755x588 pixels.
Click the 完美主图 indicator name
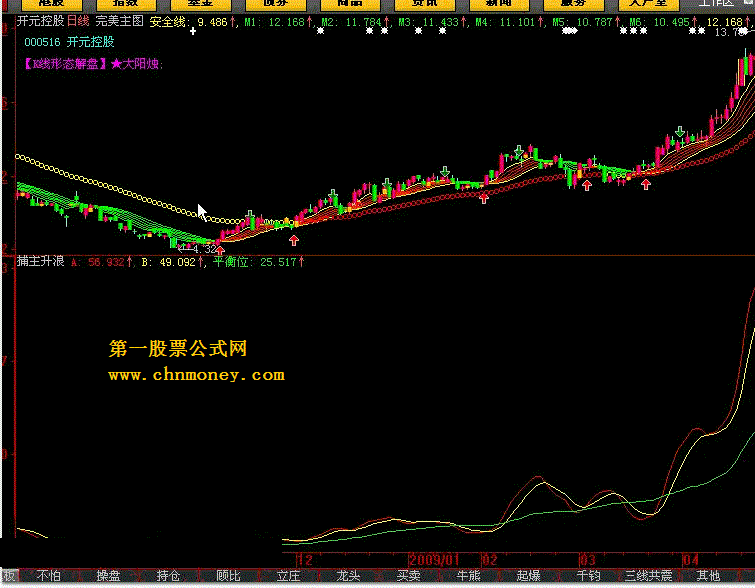tap(119, 21)
